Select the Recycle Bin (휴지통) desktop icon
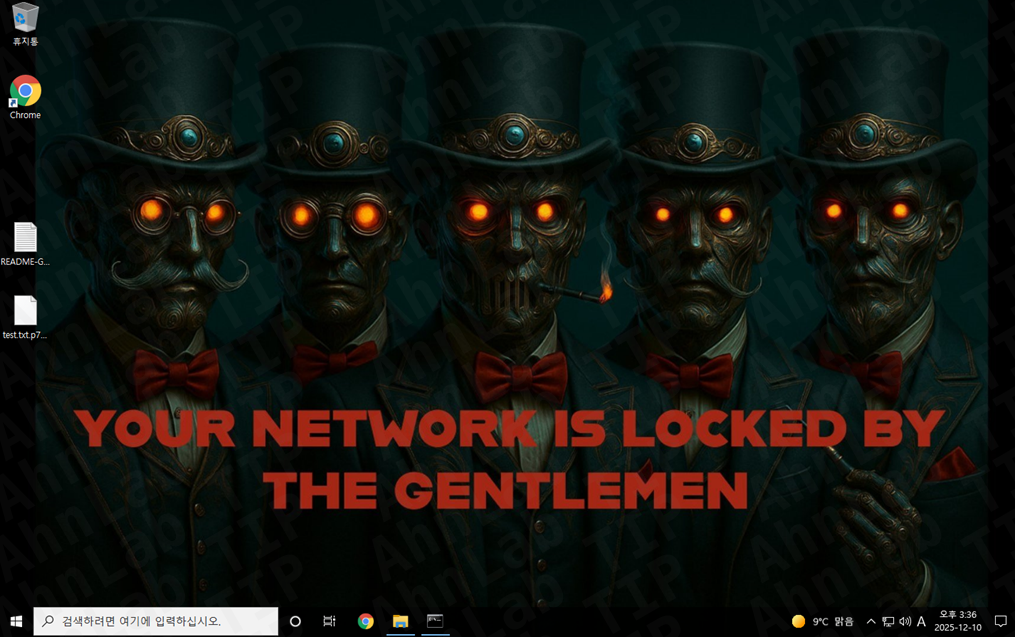The height and width of the screenshot is (637, 1015). point(25,20)
